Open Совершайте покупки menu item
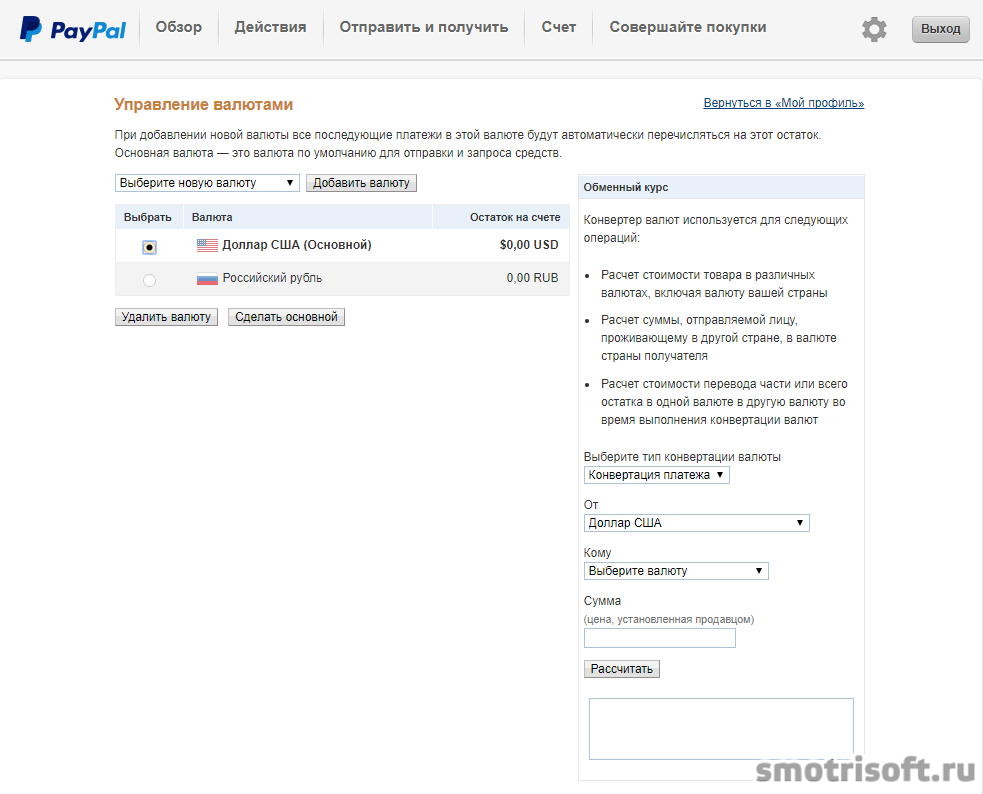This screenshot has width=983, height=794. coord(688,28)
